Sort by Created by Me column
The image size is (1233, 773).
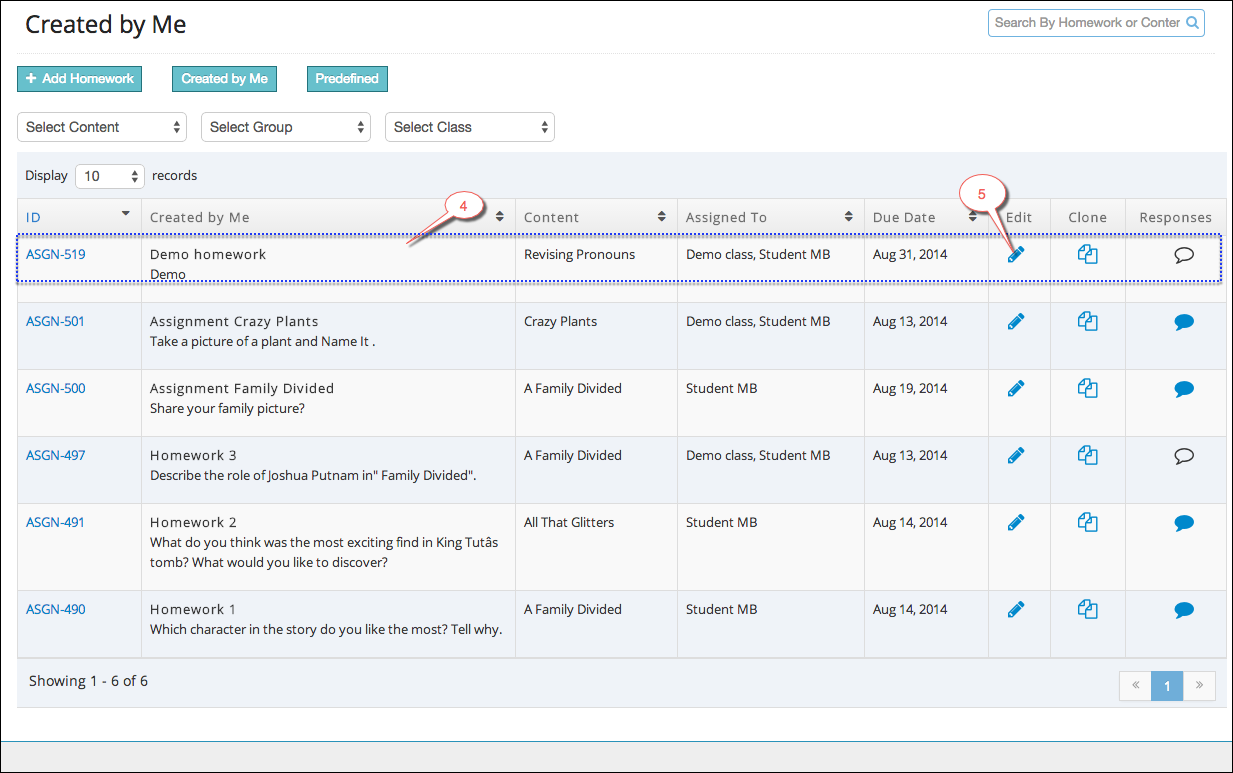click(x=328, y=217)
